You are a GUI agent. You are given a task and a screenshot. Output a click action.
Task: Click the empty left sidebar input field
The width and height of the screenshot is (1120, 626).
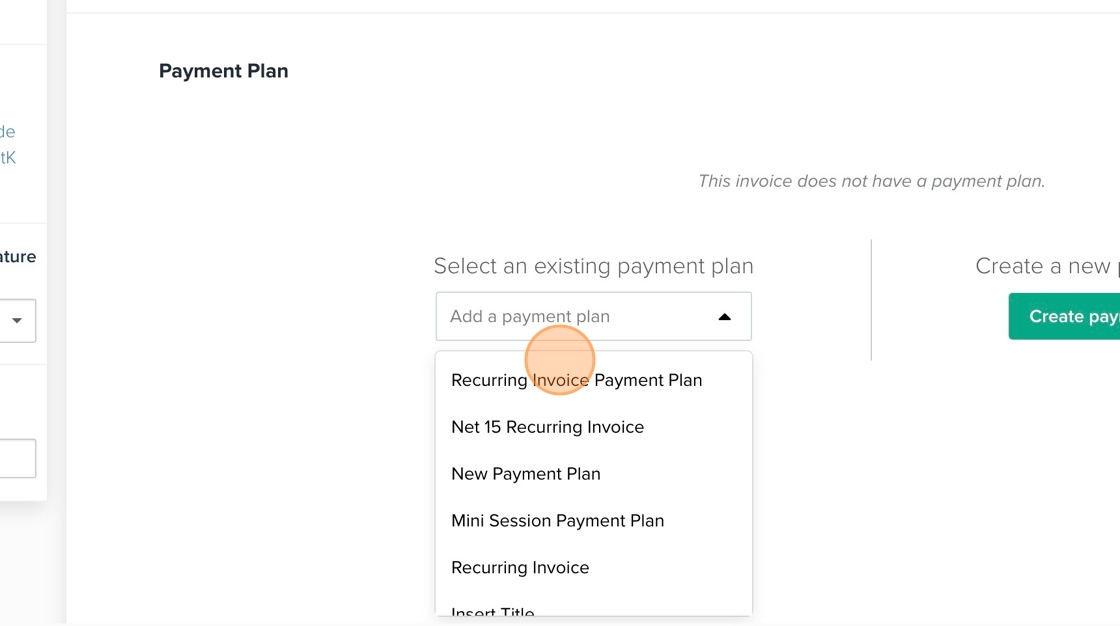click(x=17, y=459)
